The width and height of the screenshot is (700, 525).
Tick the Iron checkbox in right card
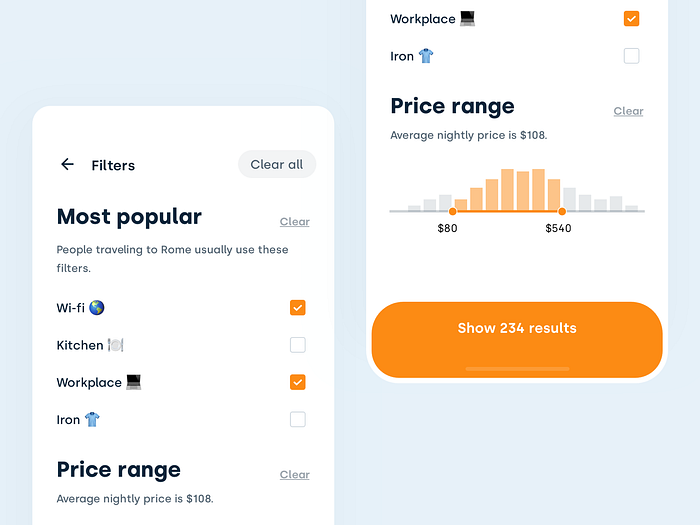(631, 56)
